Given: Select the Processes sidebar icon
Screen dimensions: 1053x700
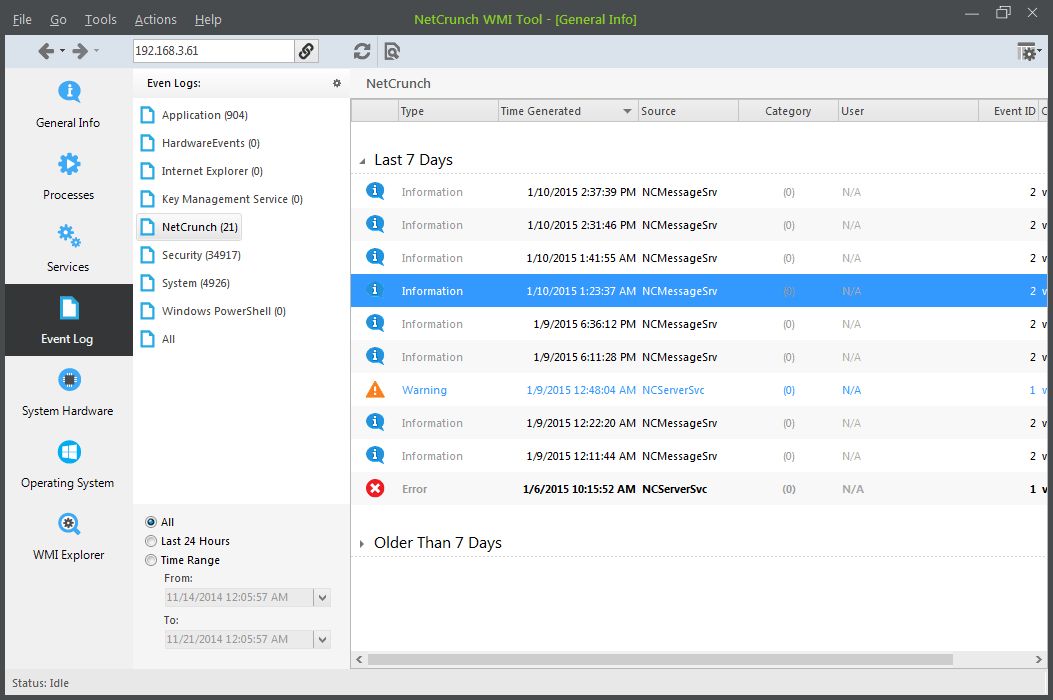Looking at the screenshot, I should pyautogui.click(x=67, y=176).
